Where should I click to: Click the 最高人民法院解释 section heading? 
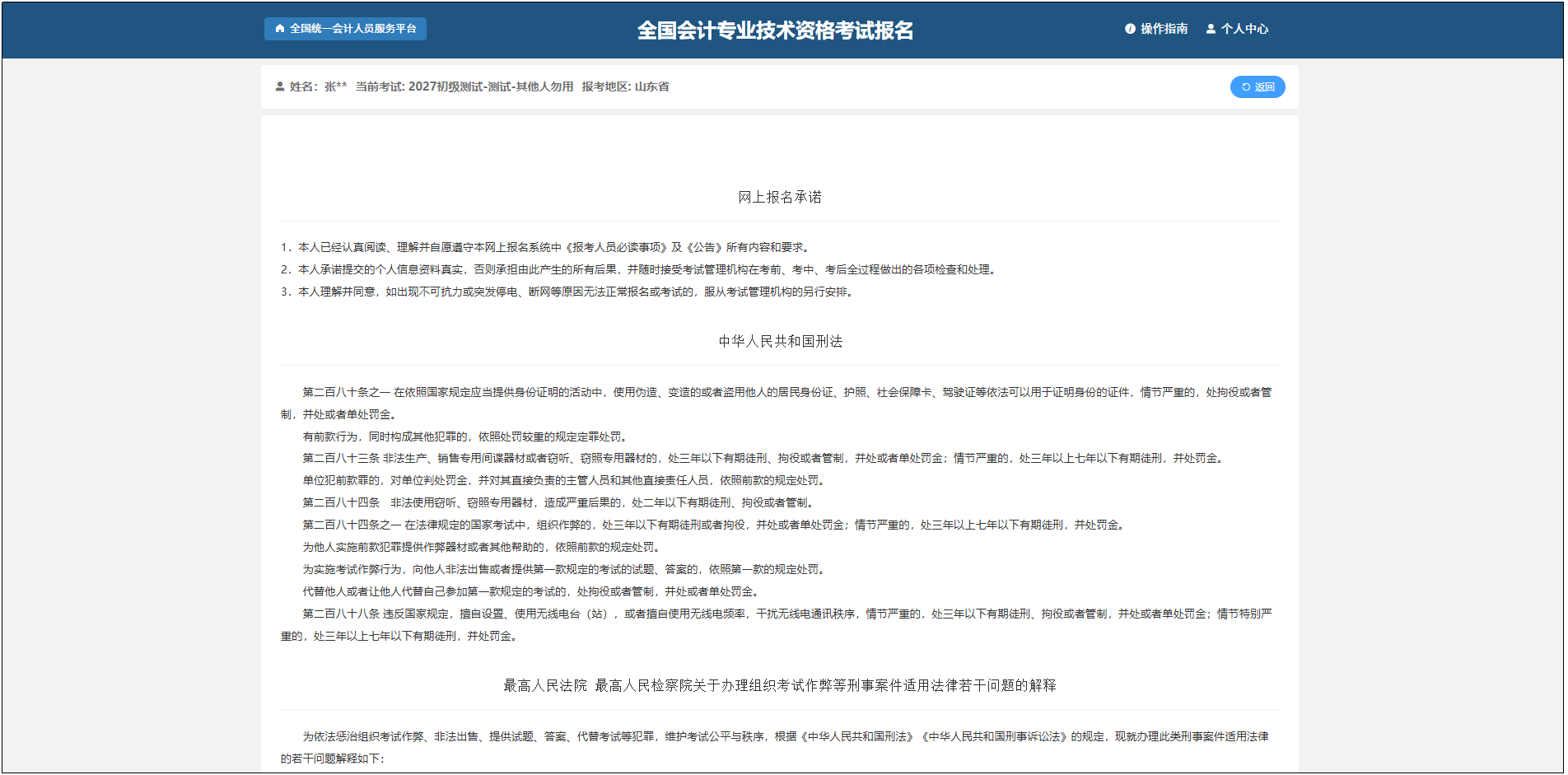pyautogui.click(x=781, y=684)
